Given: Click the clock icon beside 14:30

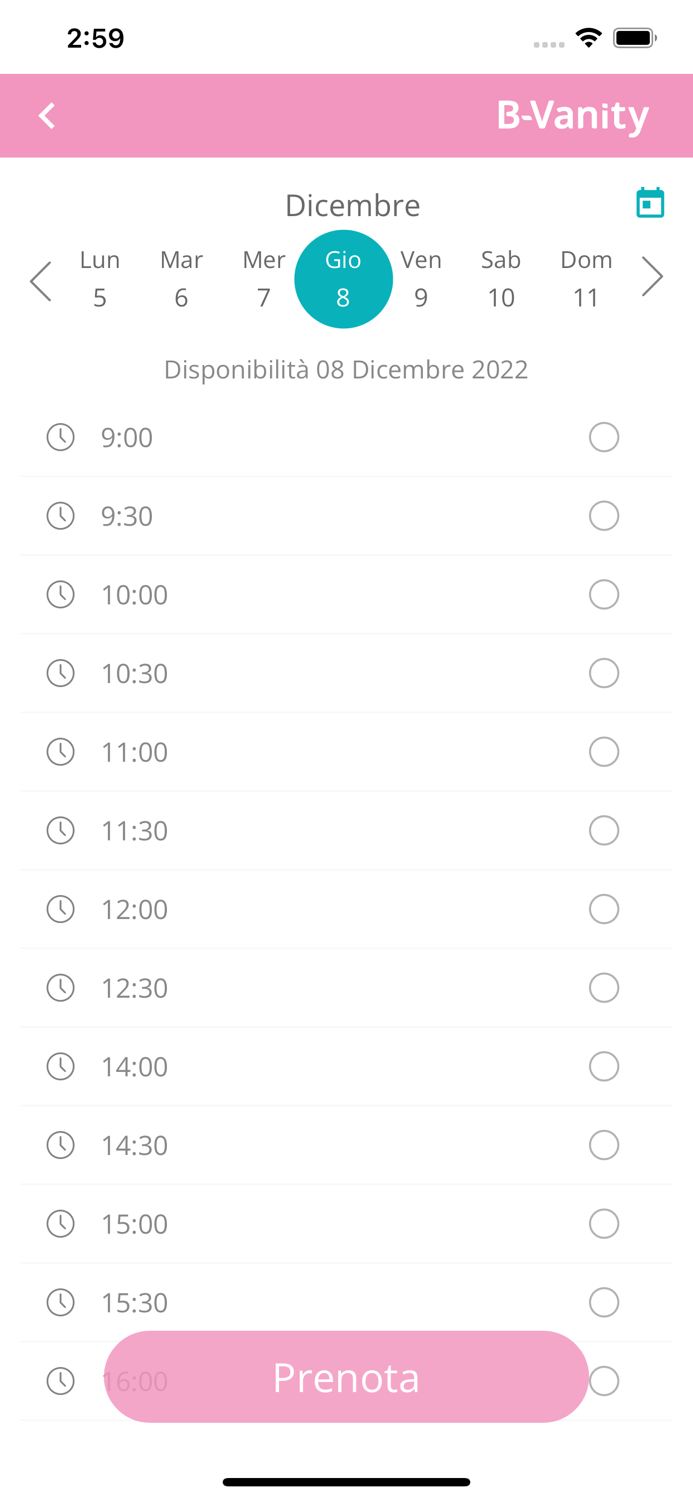Looking at the screenshot, I should [61, 1145].
